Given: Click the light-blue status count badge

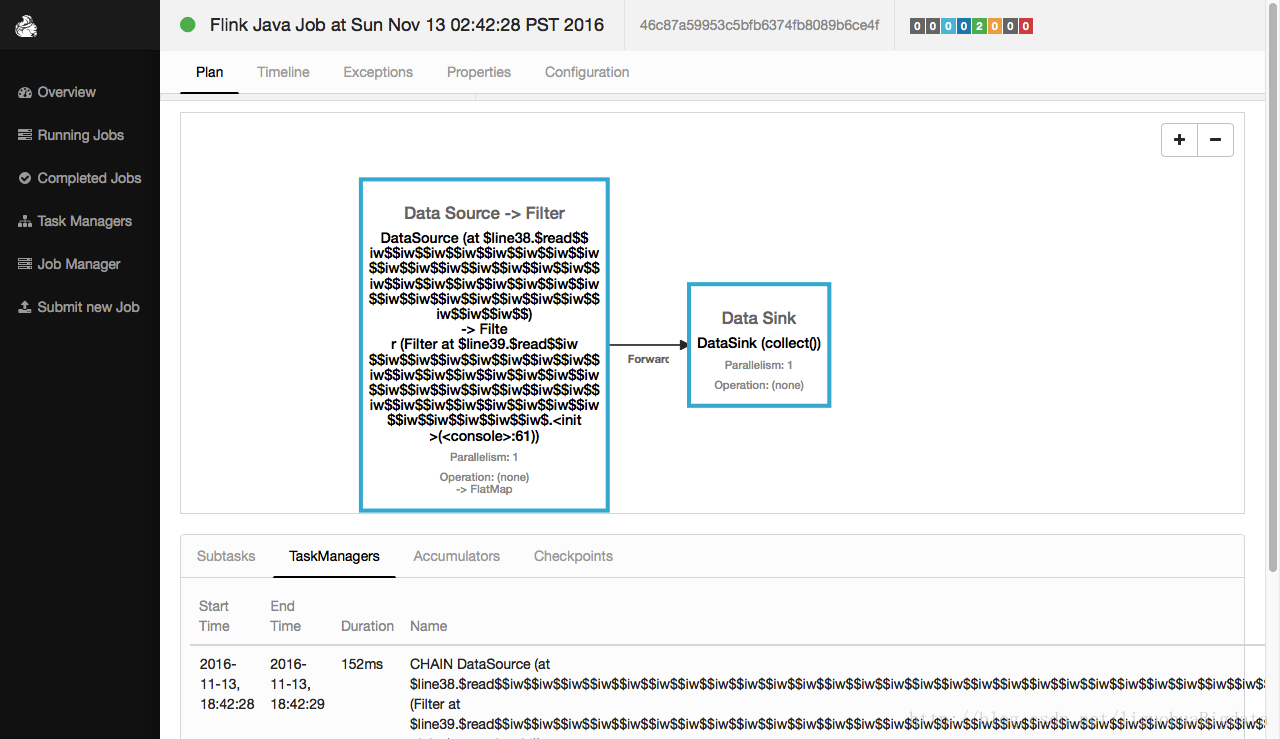Looking at the screenshot, I should coord(948,26).
